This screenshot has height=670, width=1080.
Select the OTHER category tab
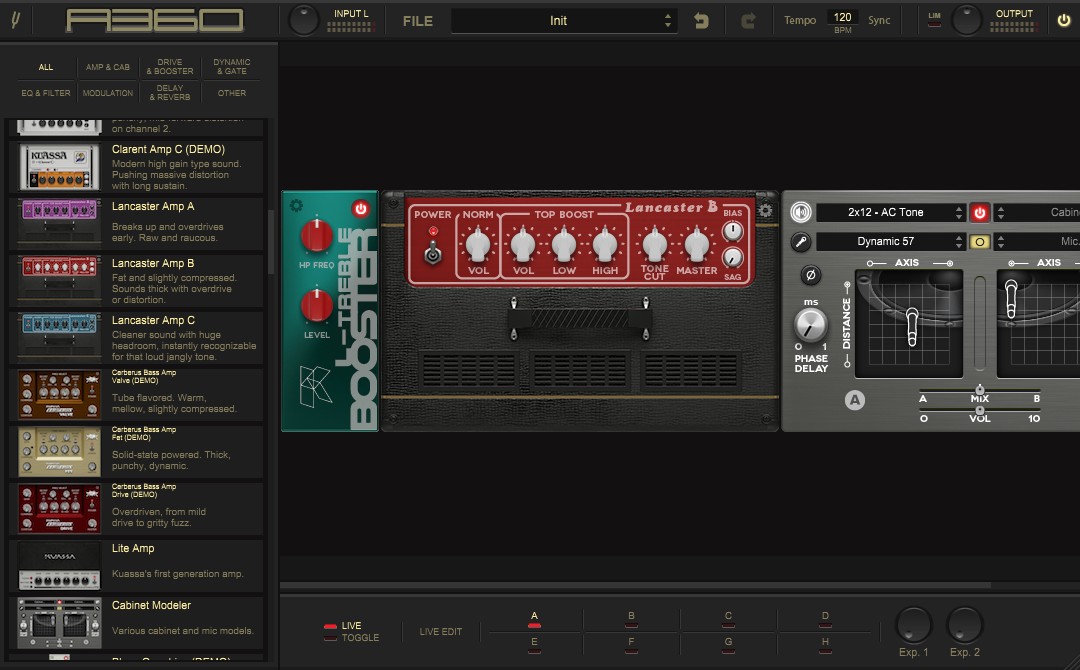point(231,93)
